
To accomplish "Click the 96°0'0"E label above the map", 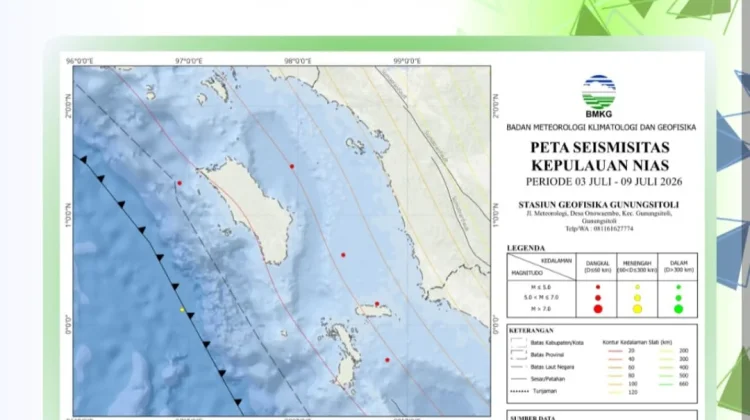I will [x=79, y=61].
